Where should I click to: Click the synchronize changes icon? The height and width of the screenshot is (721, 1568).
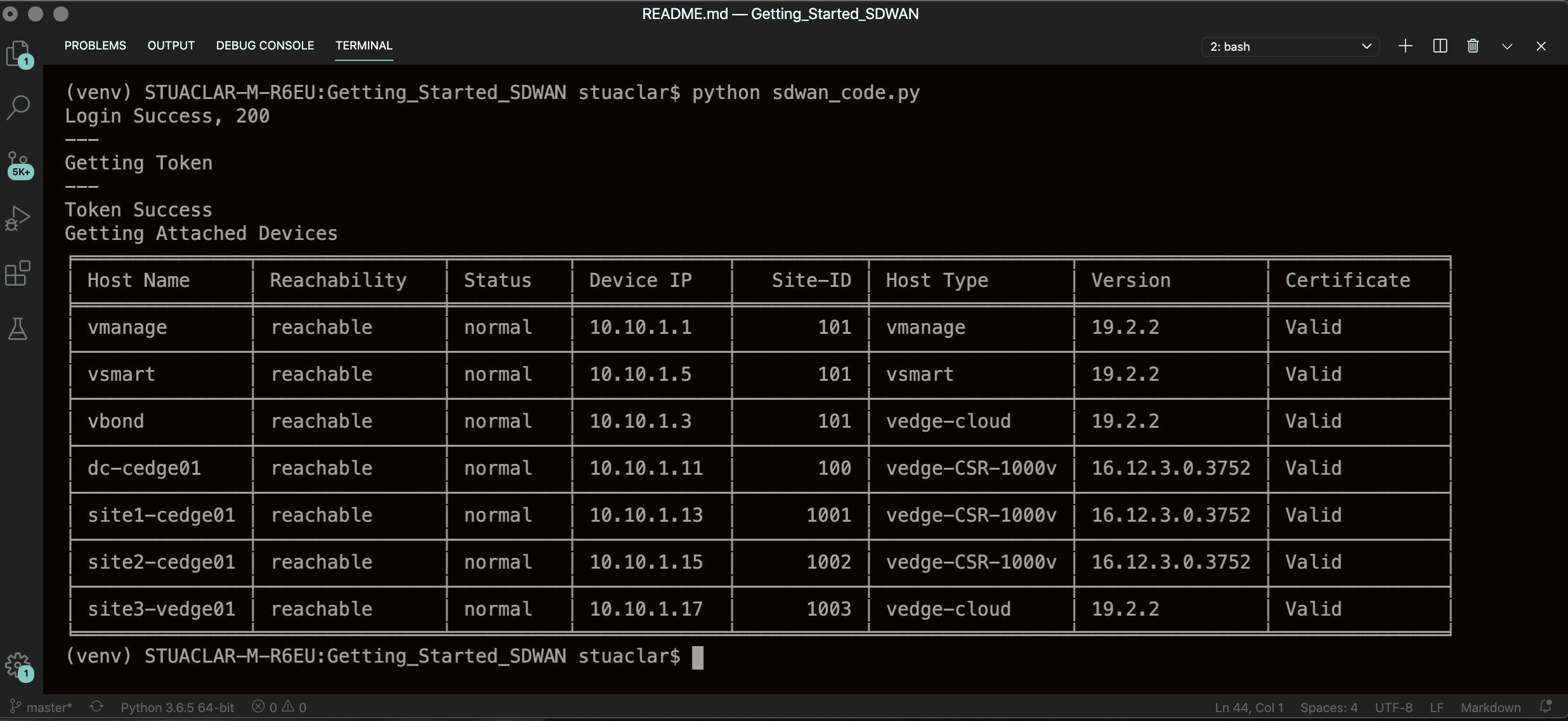[x=96, y=706]
